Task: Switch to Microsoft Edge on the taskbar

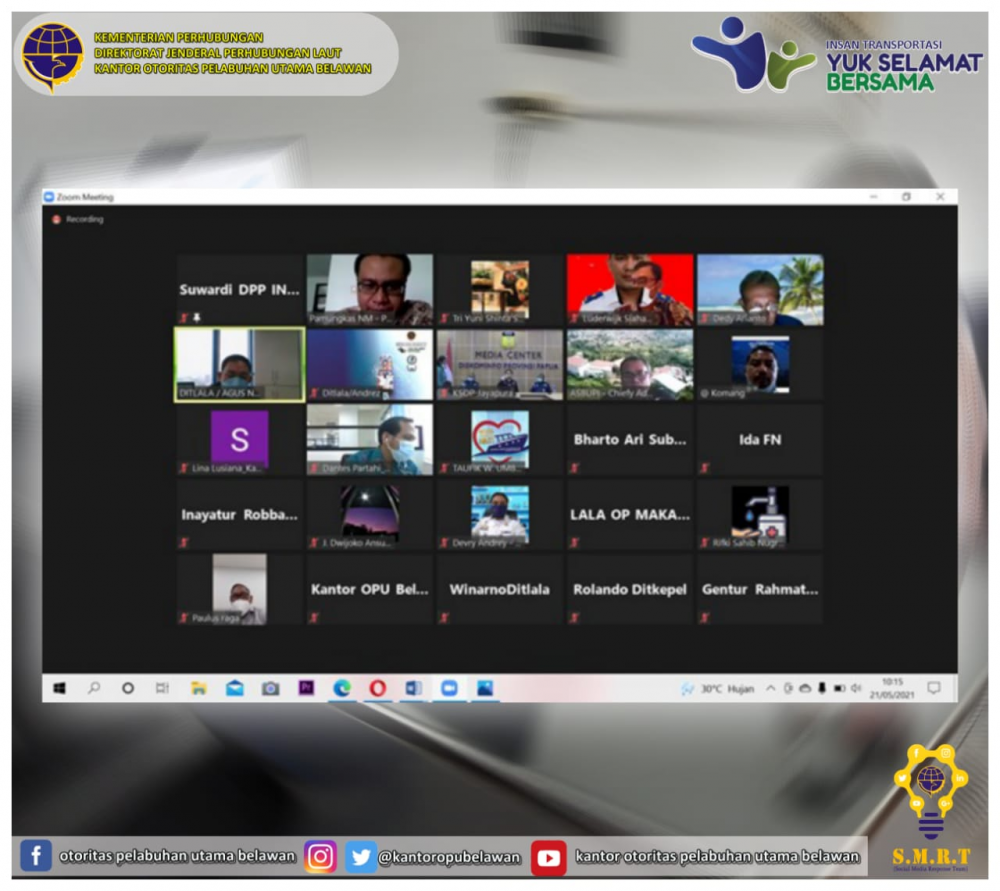Action: point(342,688)
